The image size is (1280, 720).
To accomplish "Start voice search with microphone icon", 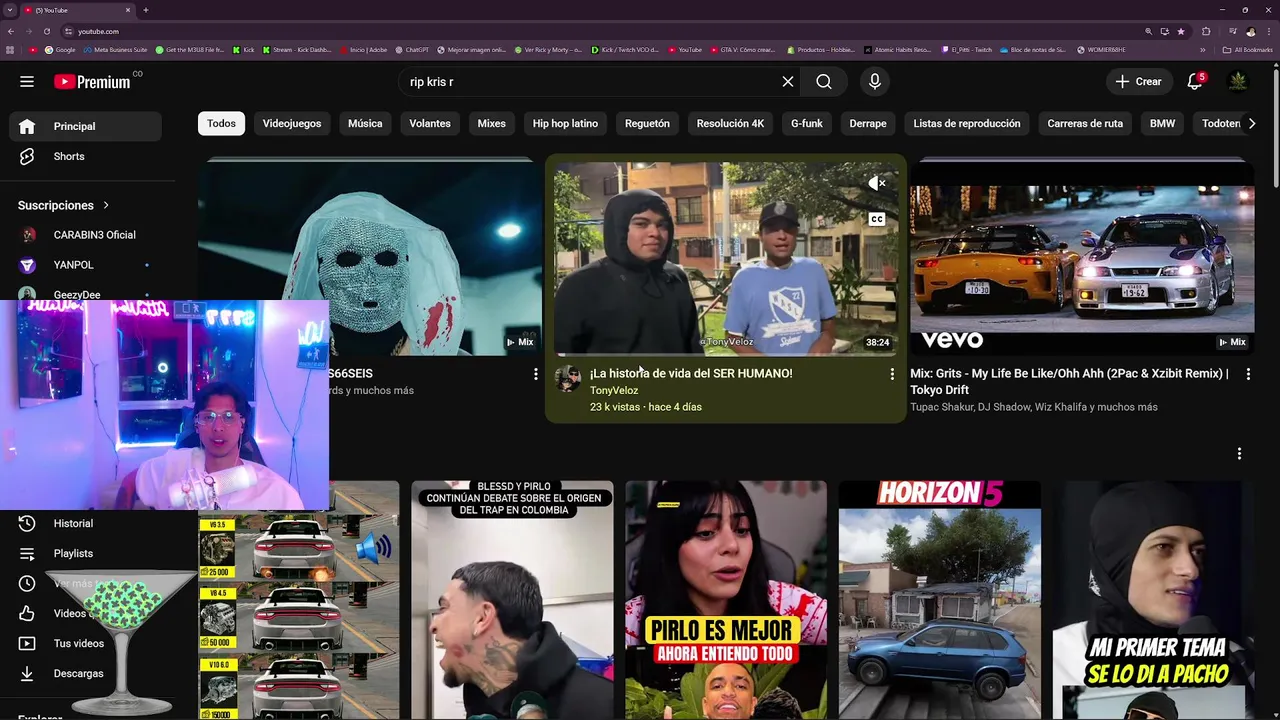I will click(875, 82).
